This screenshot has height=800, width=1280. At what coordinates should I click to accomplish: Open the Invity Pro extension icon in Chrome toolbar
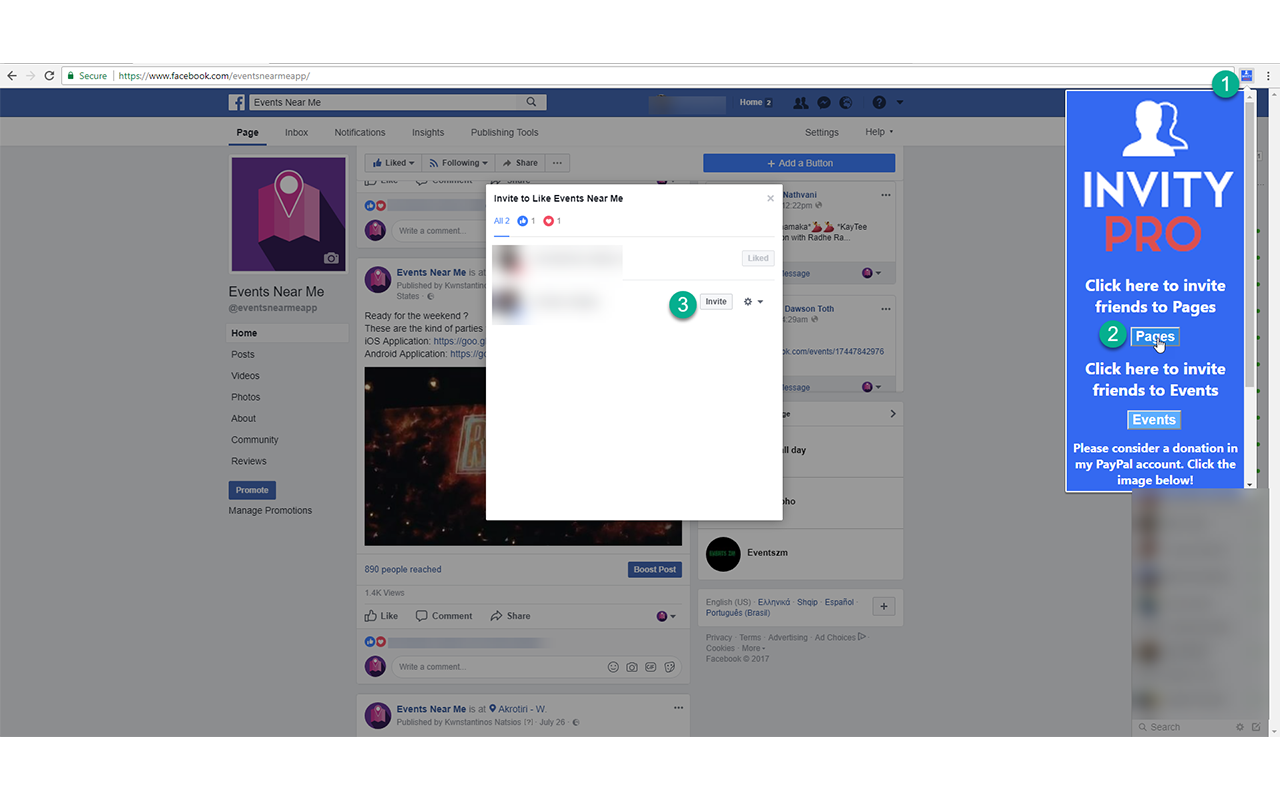pos(1247,75)
